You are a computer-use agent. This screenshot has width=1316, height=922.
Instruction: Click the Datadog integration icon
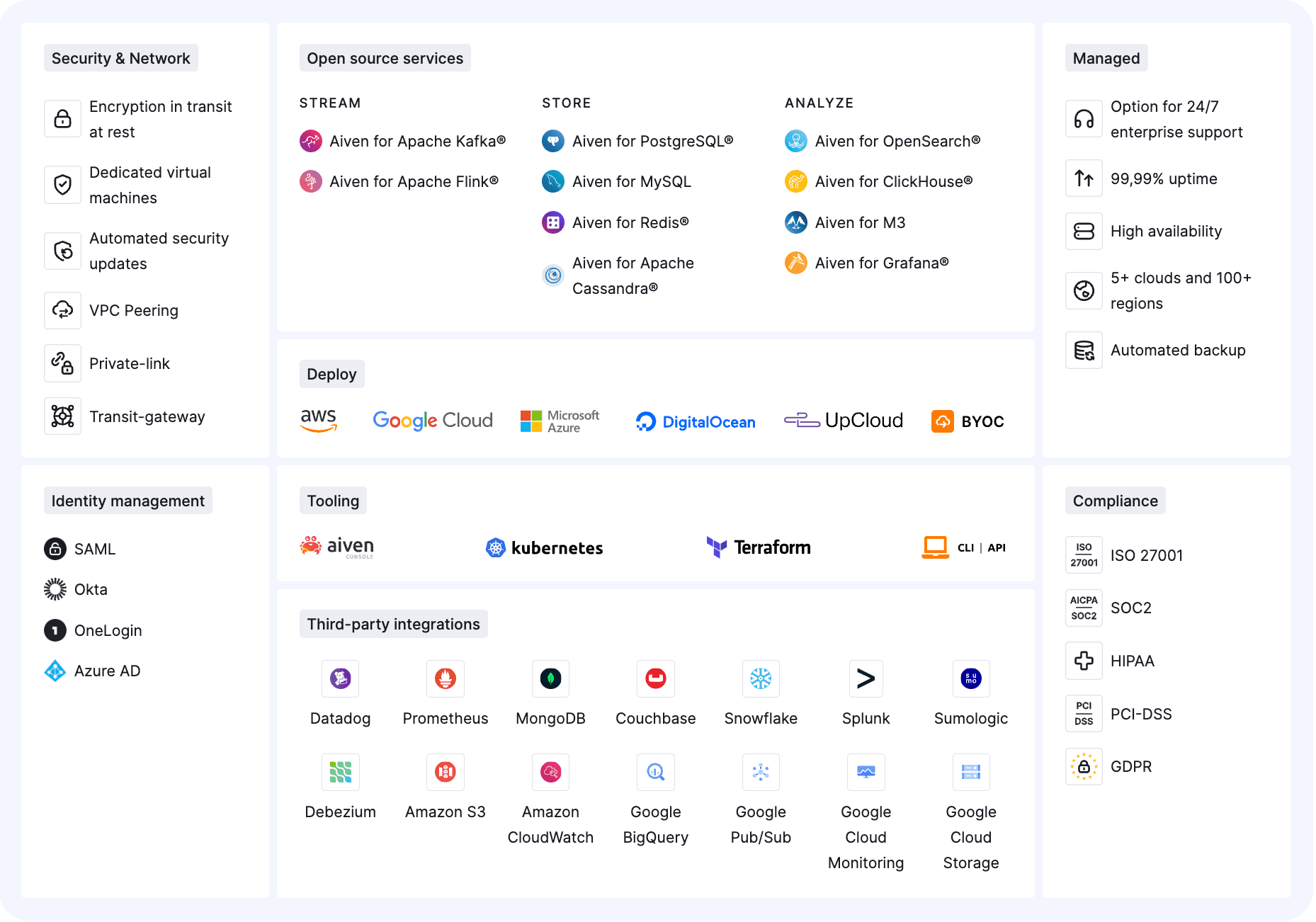tap(340, 678)
